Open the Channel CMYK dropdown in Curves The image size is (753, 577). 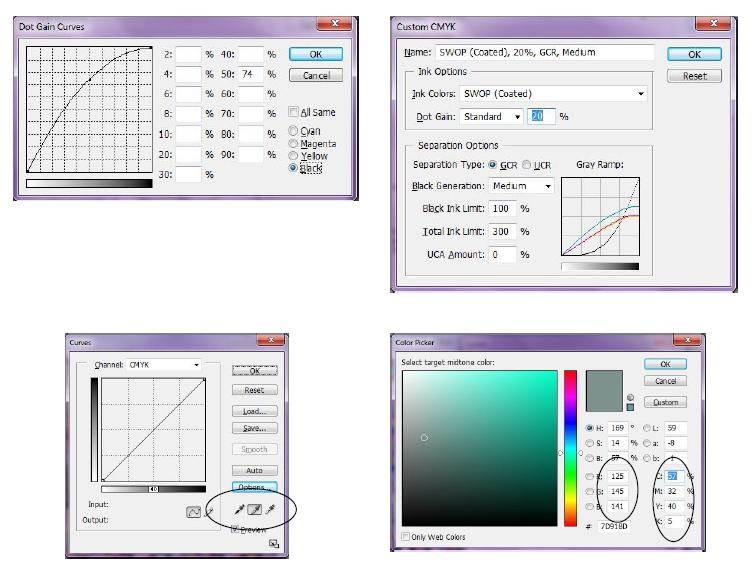pos(164,365)
